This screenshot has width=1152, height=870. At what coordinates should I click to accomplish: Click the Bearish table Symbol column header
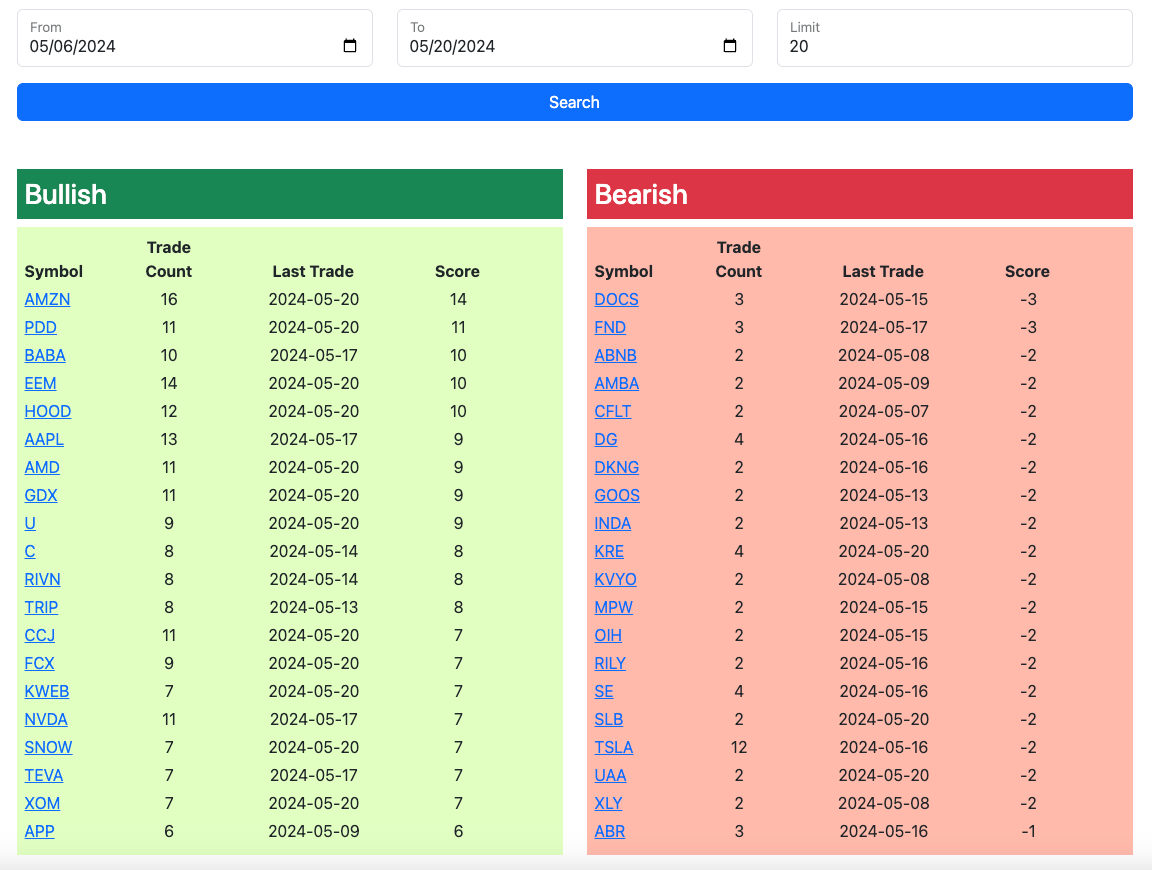(x=624, y=271)
